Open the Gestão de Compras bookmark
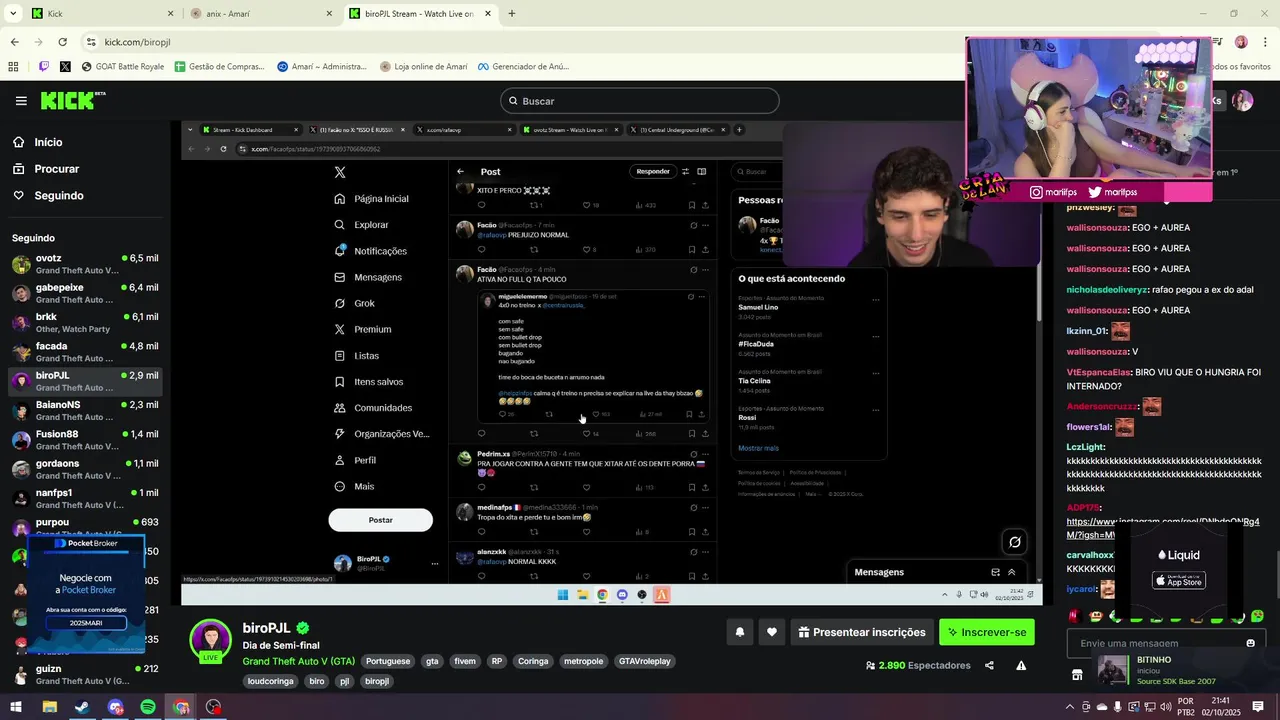This screenshot has height=720, width=1280. coord(219,67)
